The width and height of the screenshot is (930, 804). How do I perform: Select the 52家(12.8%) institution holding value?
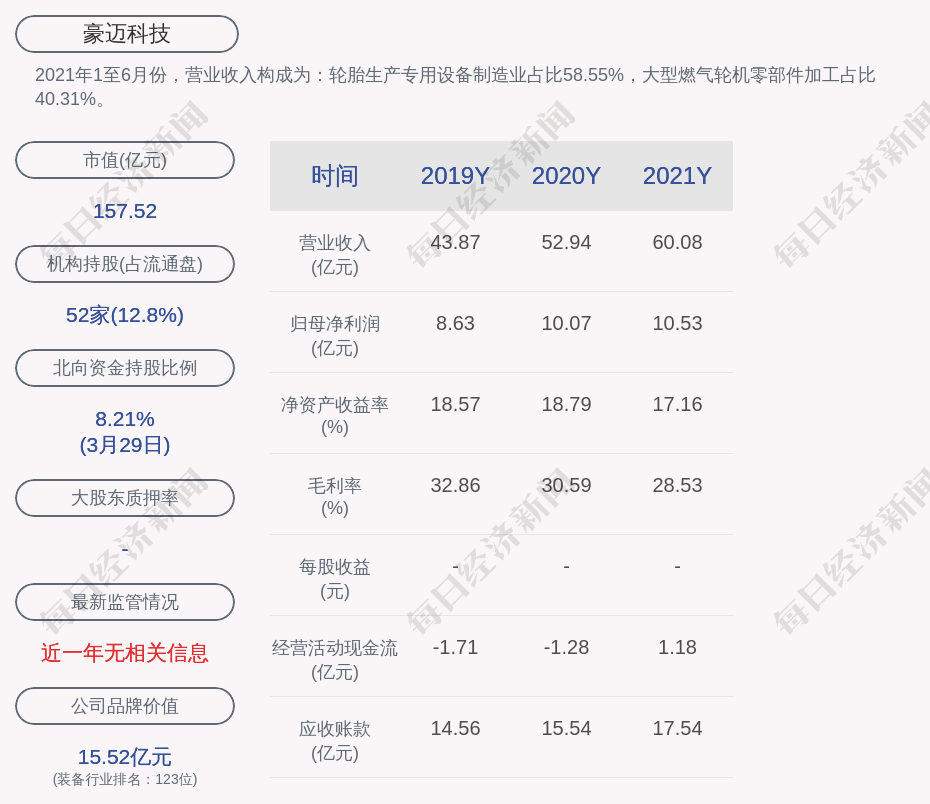pyautogui.click(x=125, y=315)
